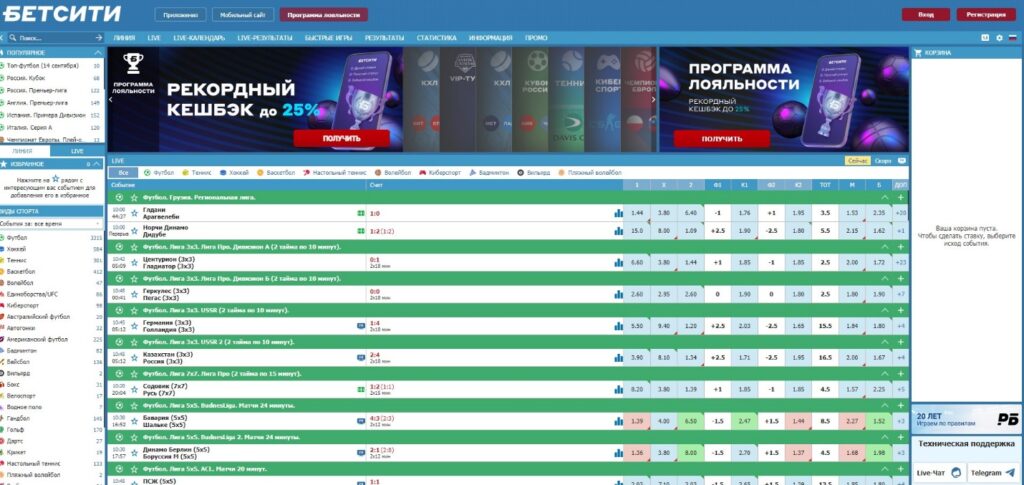Open statistics chart for Гдани vs Арагвелеби
Viewport: 1024px width, 485px height.
tap(618, 213)
